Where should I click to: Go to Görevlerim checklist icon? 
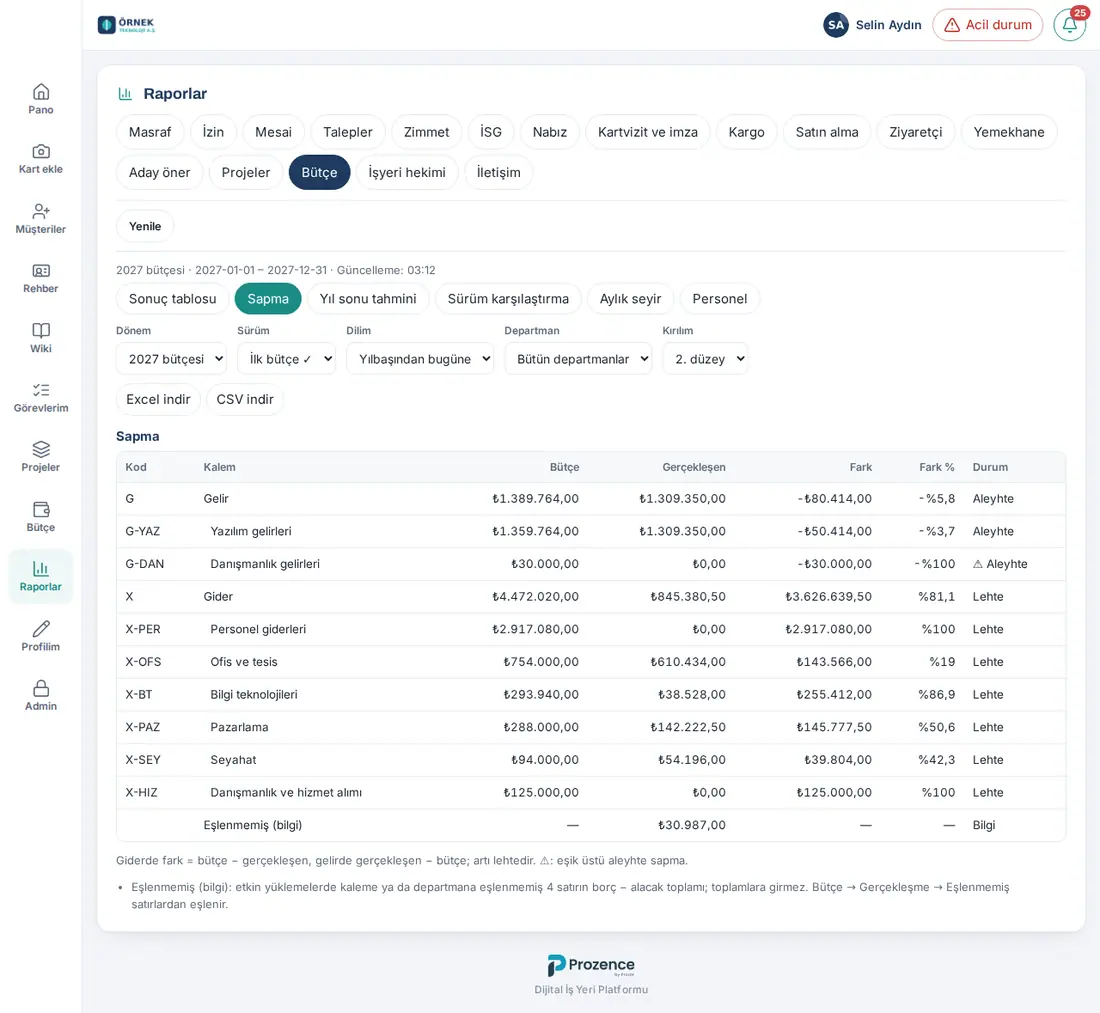[41, 390]
